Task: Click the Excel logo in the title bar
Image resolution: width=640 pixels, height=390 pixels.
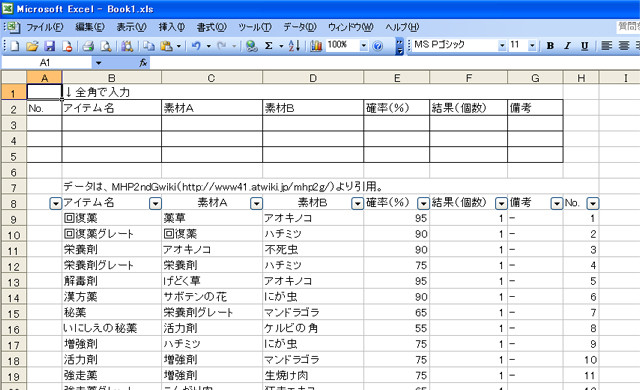Action: 7,9
